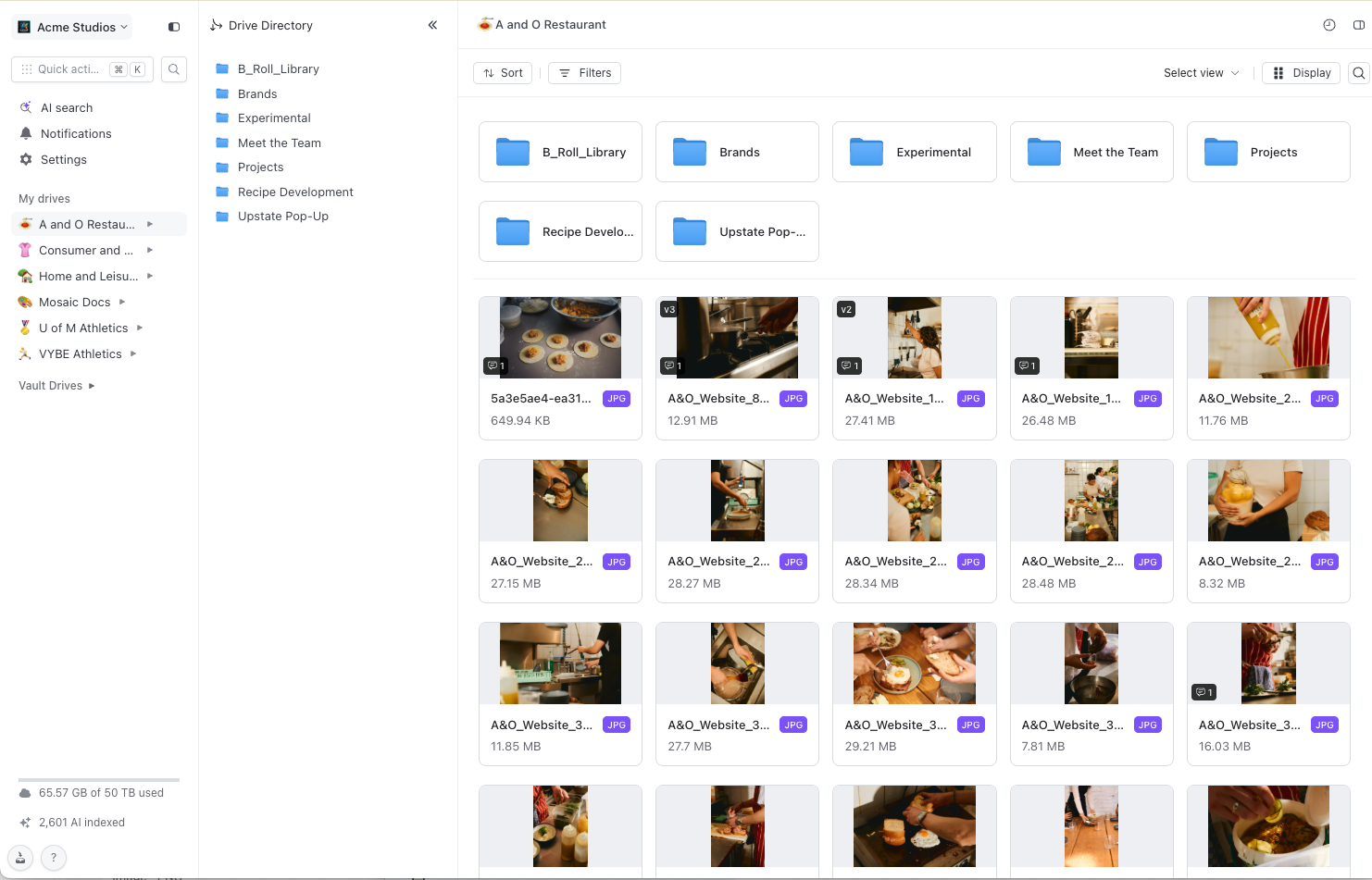Collapse the Drive Directory panel
This screenshot has height=880, width=1372.
[432, 25]
